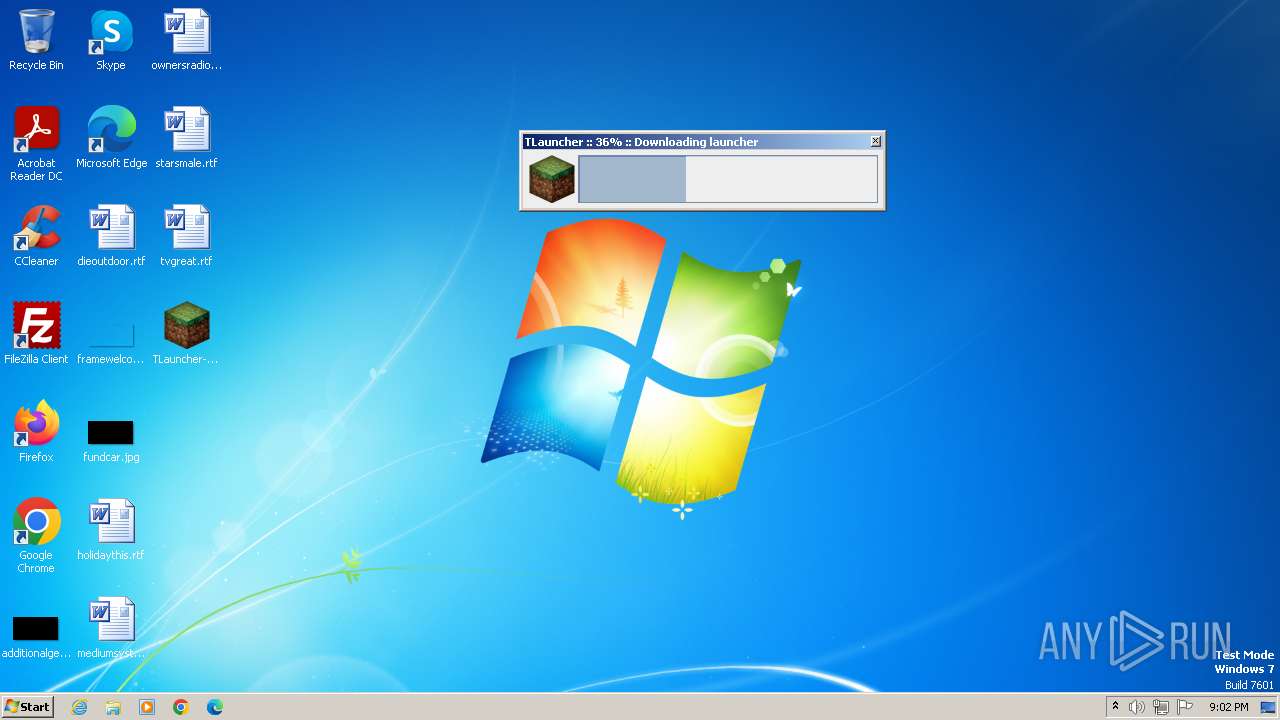This screenshot has height=720, width=1280.
Task: Click the TLauncher download progress bar
Action: pos(728,179)
